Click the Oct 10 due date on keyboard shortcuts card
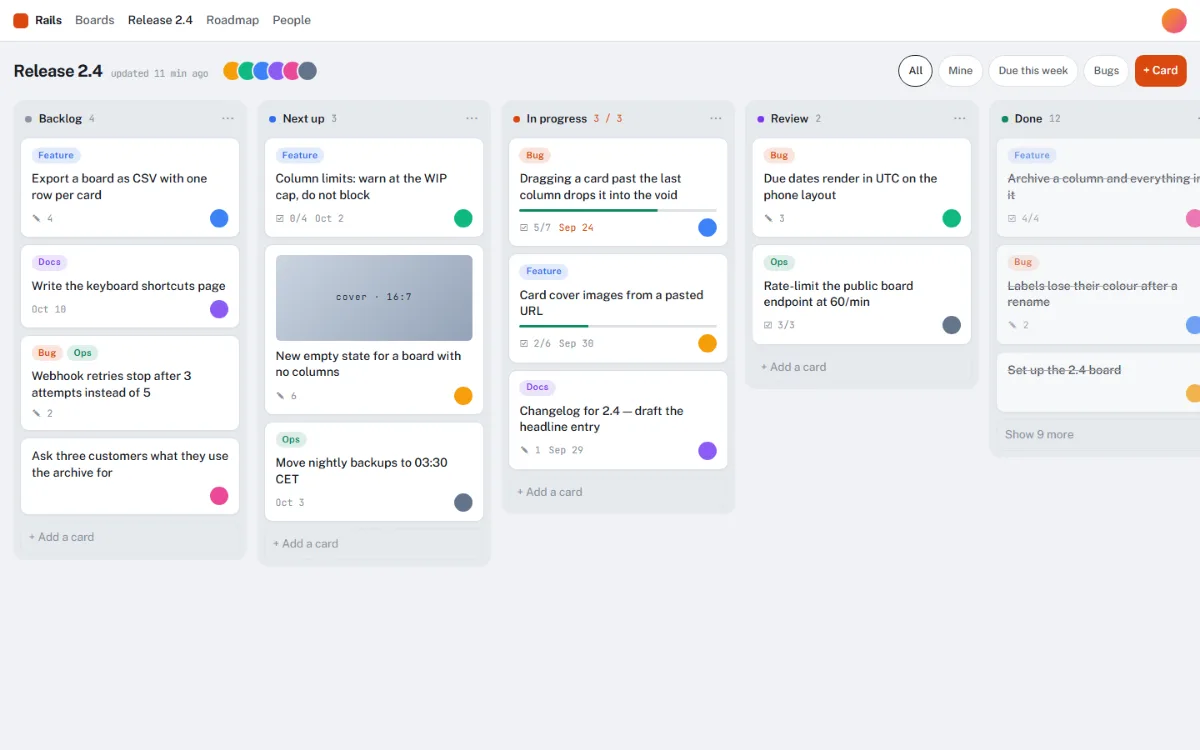The height and width of the screenshot is (750, 1200). (x=49, y=309)
